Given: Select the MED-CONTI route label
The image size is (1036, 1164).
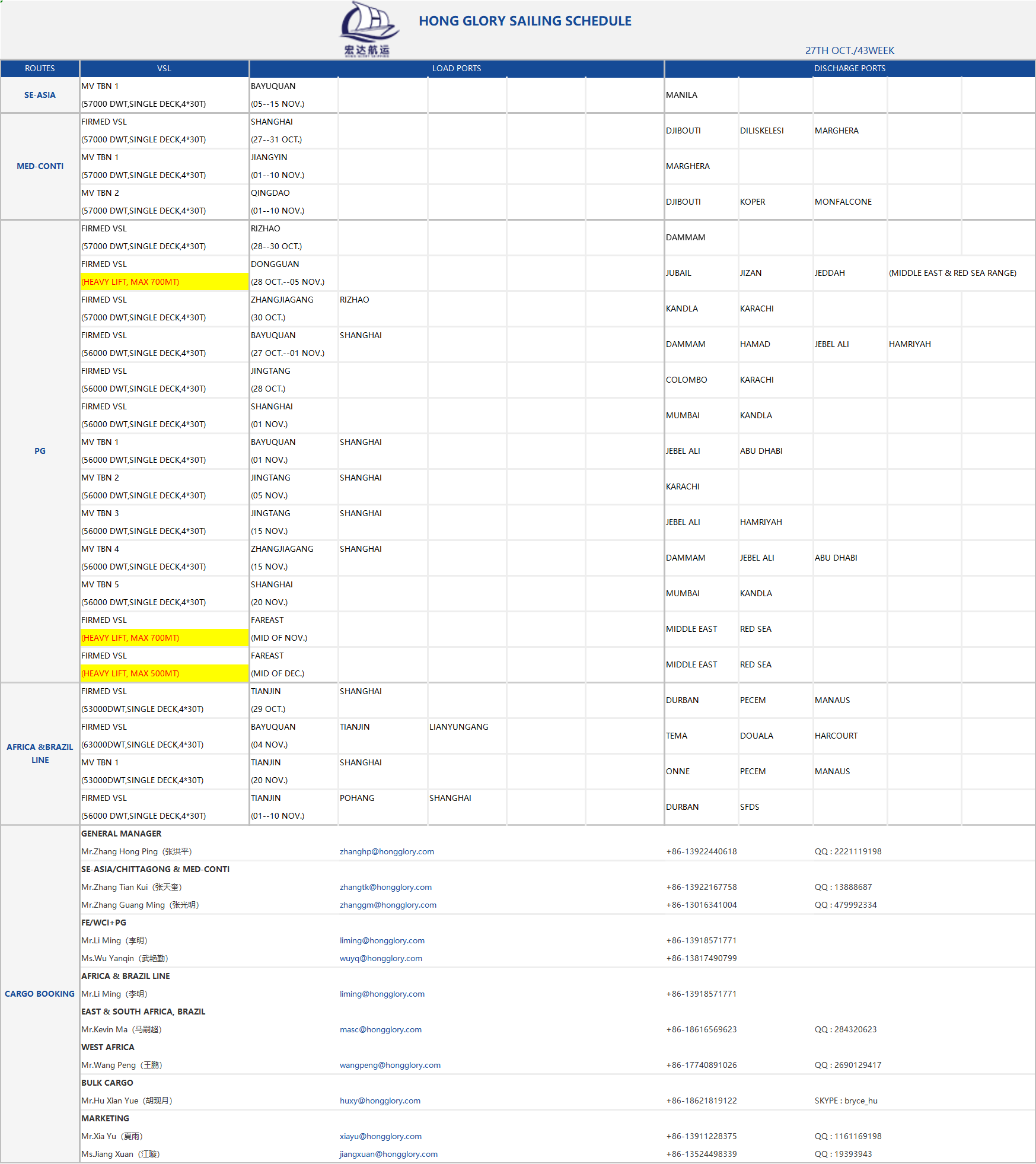Looking at the screenshot, I should pos(40,166).
